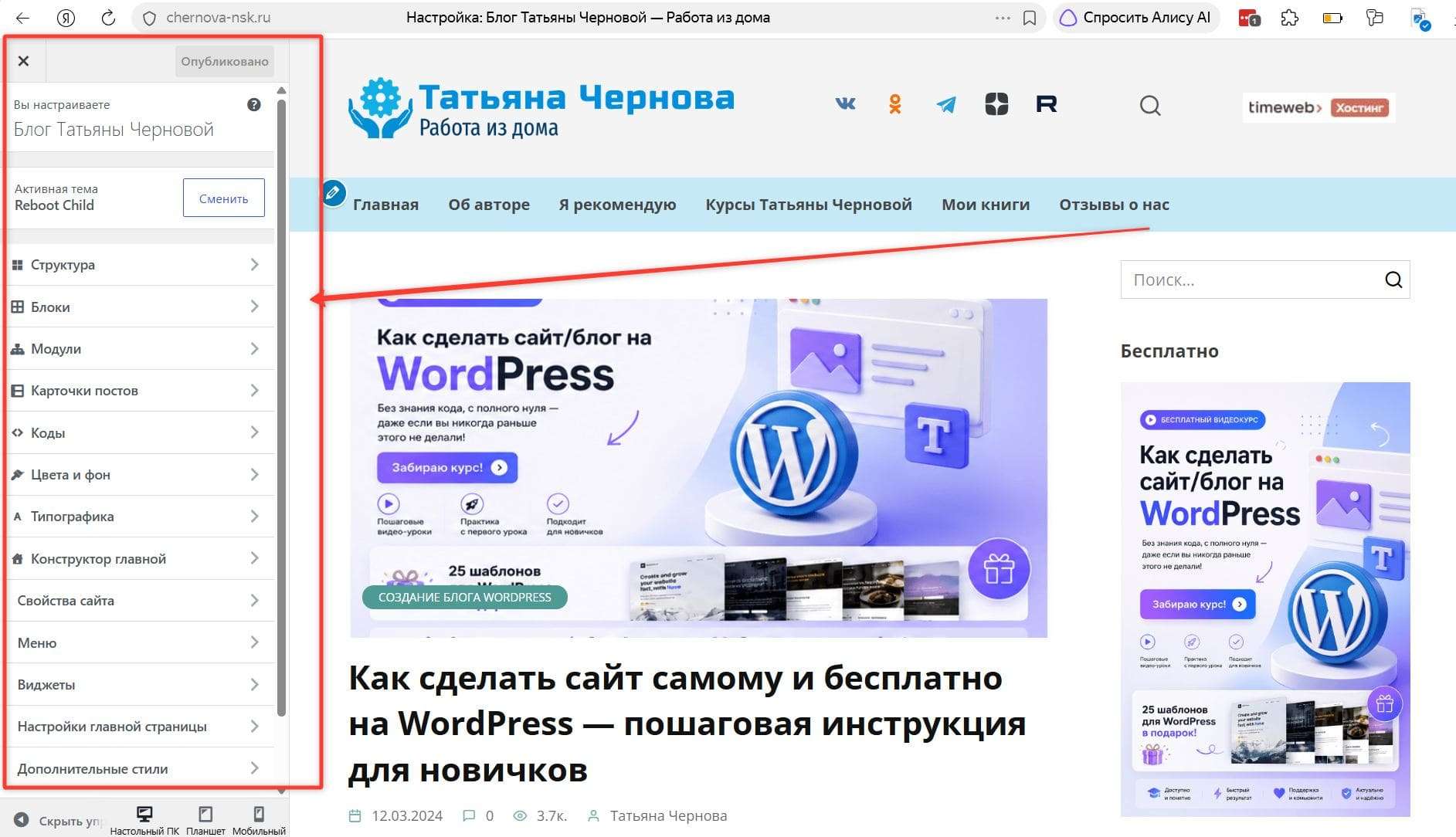Screen dimensions: 1456x837
Task: Open the Коды section
Action: point(141,433)
